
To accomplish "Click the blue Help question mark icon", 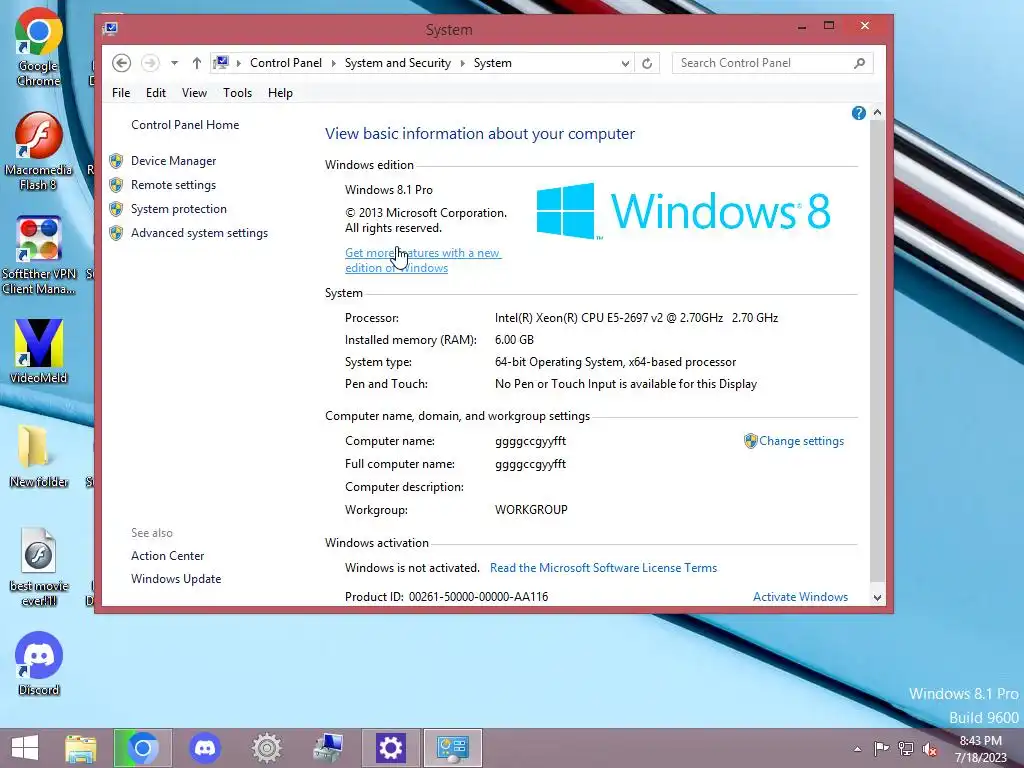I will (x=859, y=113).
